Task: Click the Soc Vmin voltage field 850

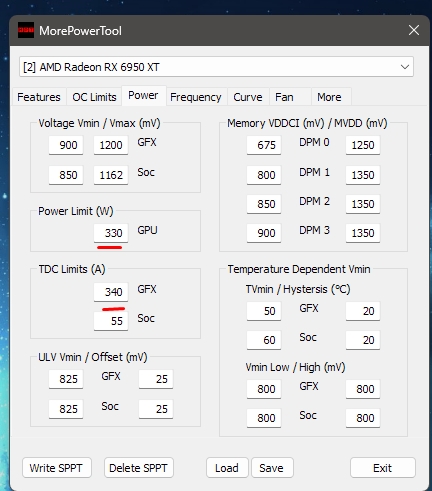Action: coord(66,175)
